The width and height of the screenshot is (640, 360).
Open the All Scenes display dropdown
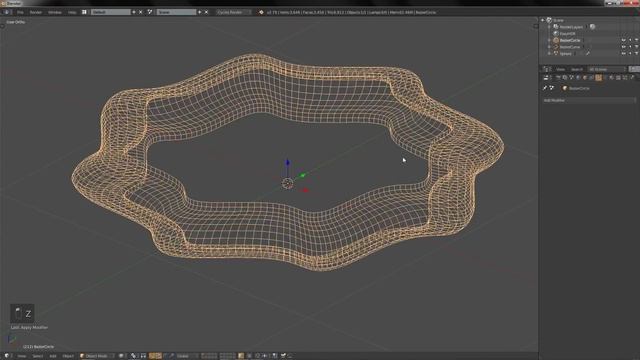607,69
